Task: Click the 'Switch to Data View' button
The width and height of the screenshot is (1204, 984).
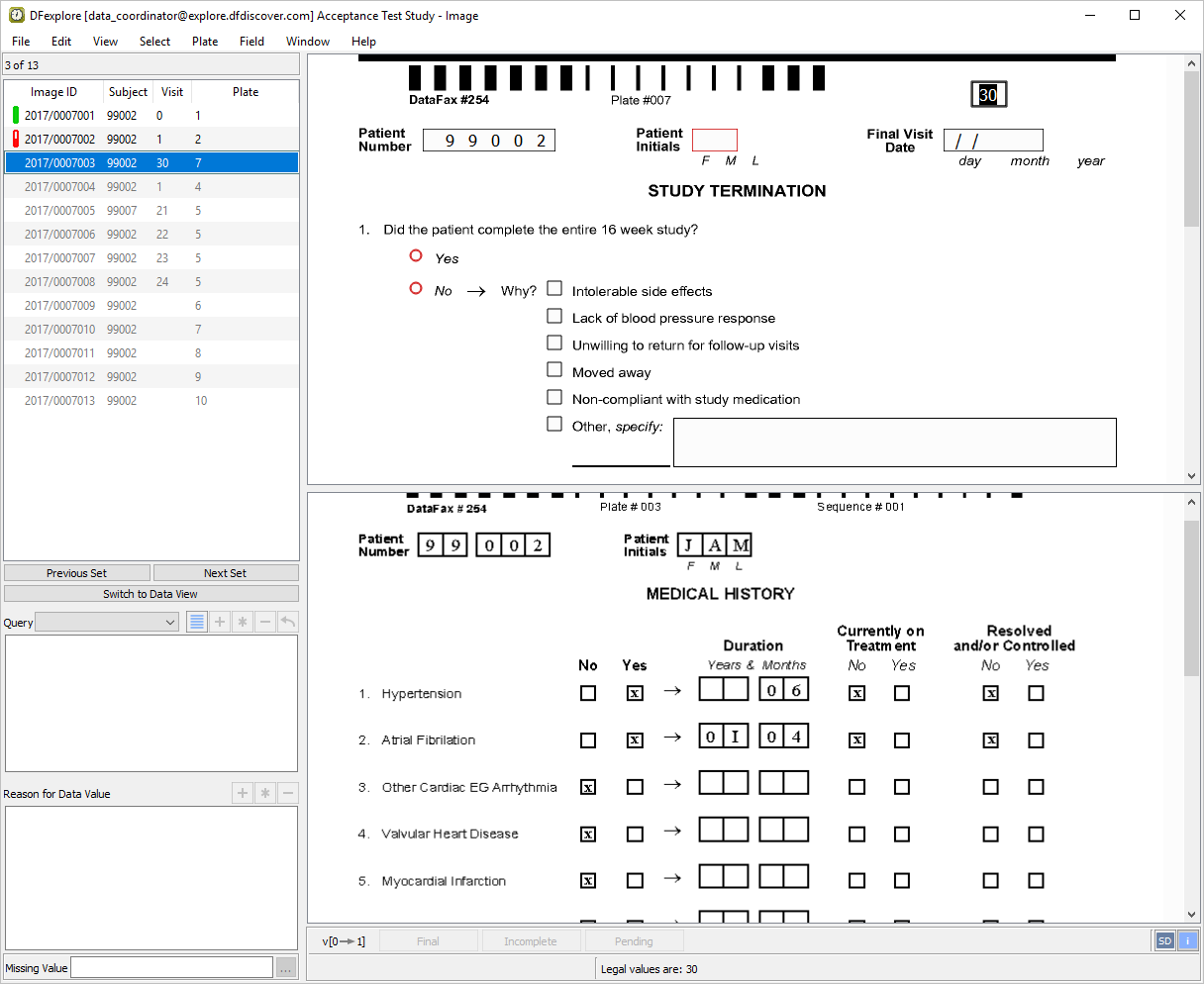Action: click(150, 594)
